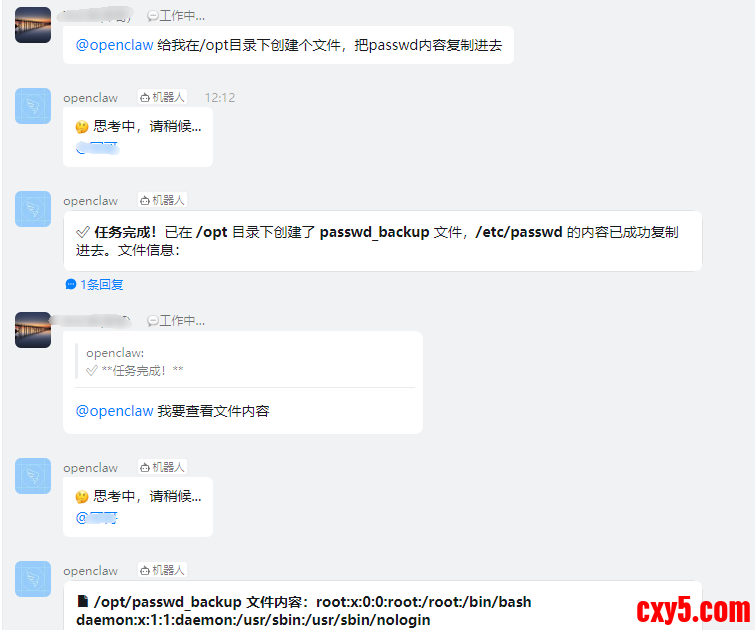
Task: Open the 1条回复 reply thread
Action: coord(95,285)
